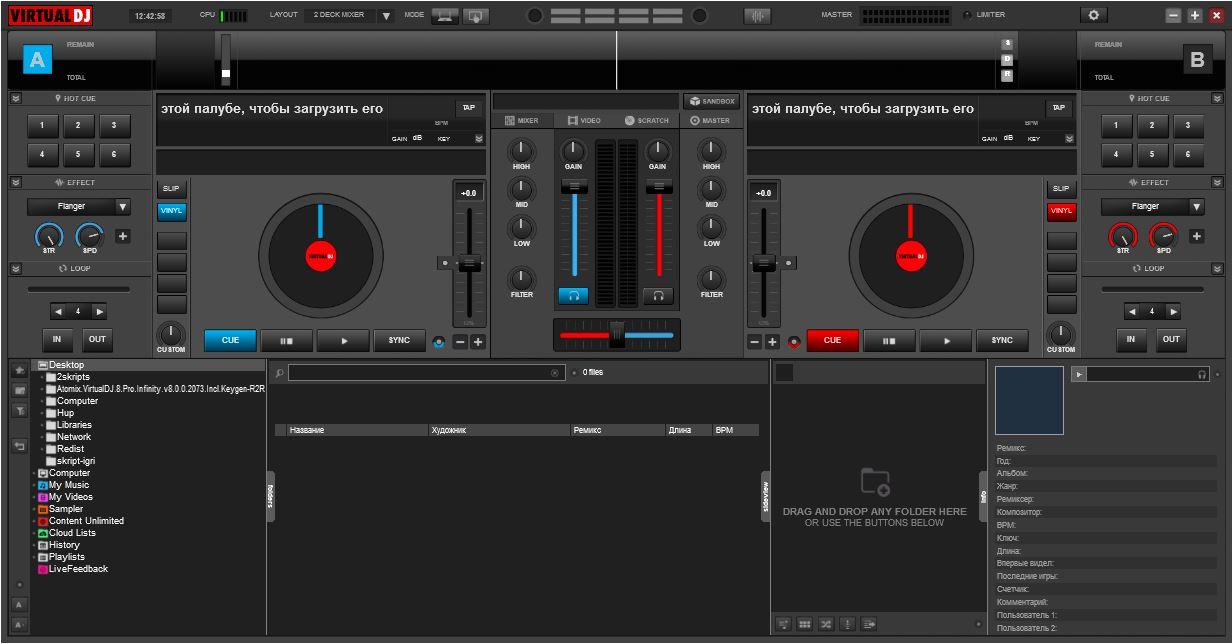This screenshot has height=644, width=1232.
Task: Collapse deck B HOT CUE section chevron
Action: tap(1217, 98)
